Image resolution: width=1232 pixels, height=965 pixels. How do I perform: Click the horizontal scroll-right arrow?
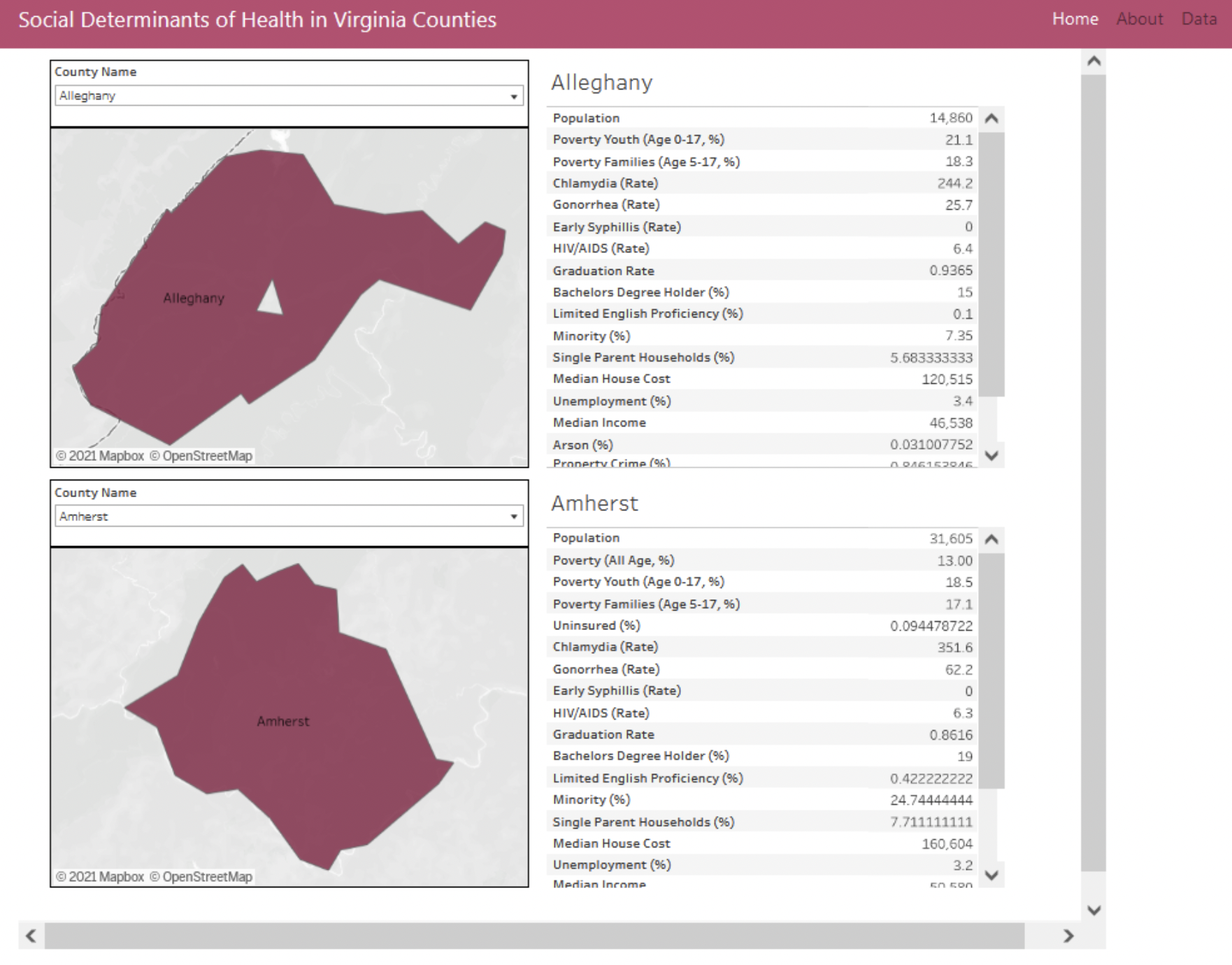point(1068,936)
